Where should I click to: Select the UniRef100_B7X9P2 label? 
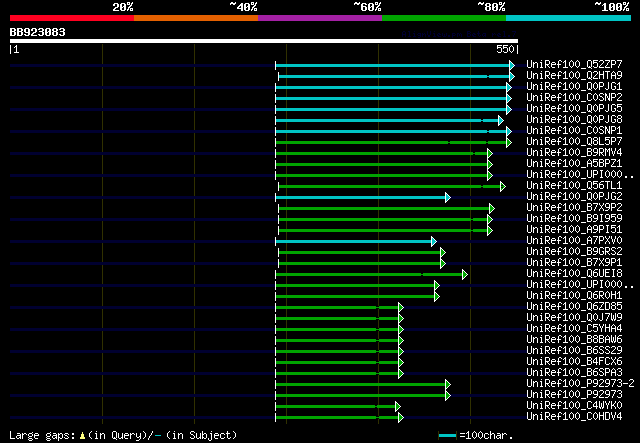(574, 208)
